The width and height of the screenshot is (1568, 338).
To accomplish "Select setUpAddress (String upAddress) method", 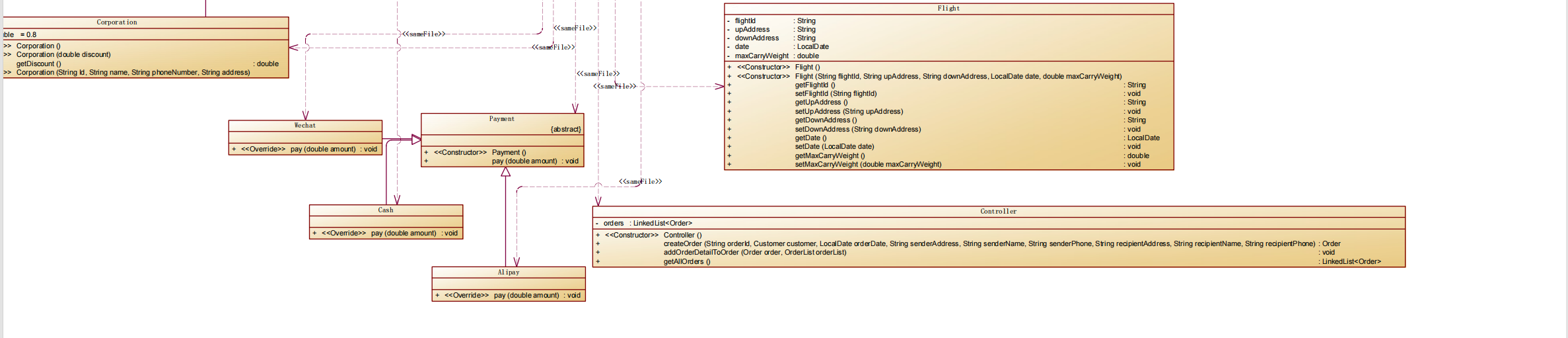I will [x=849, y=112].
